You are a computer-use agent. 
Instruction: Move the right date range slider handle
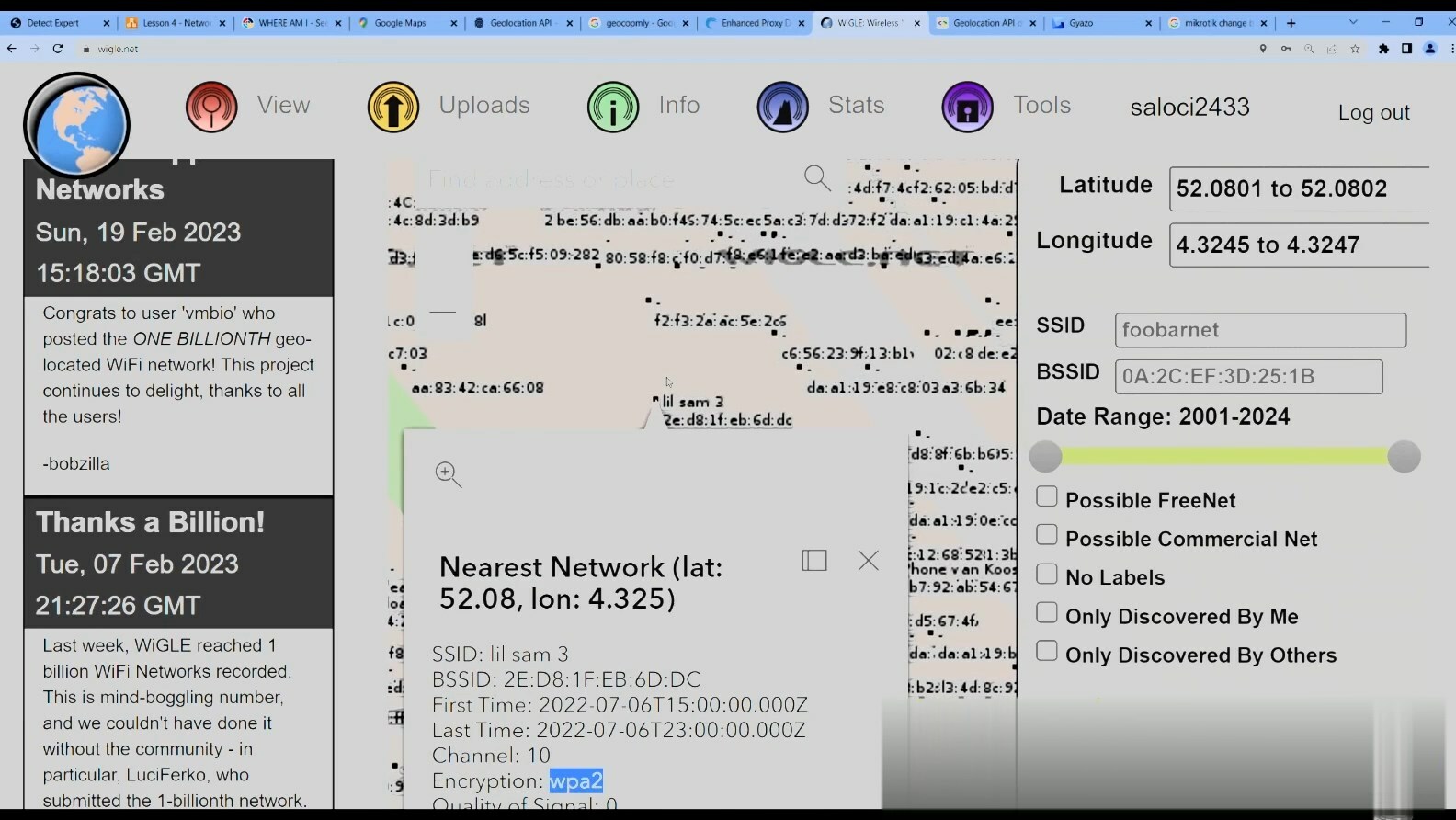tap(1404, 457)
